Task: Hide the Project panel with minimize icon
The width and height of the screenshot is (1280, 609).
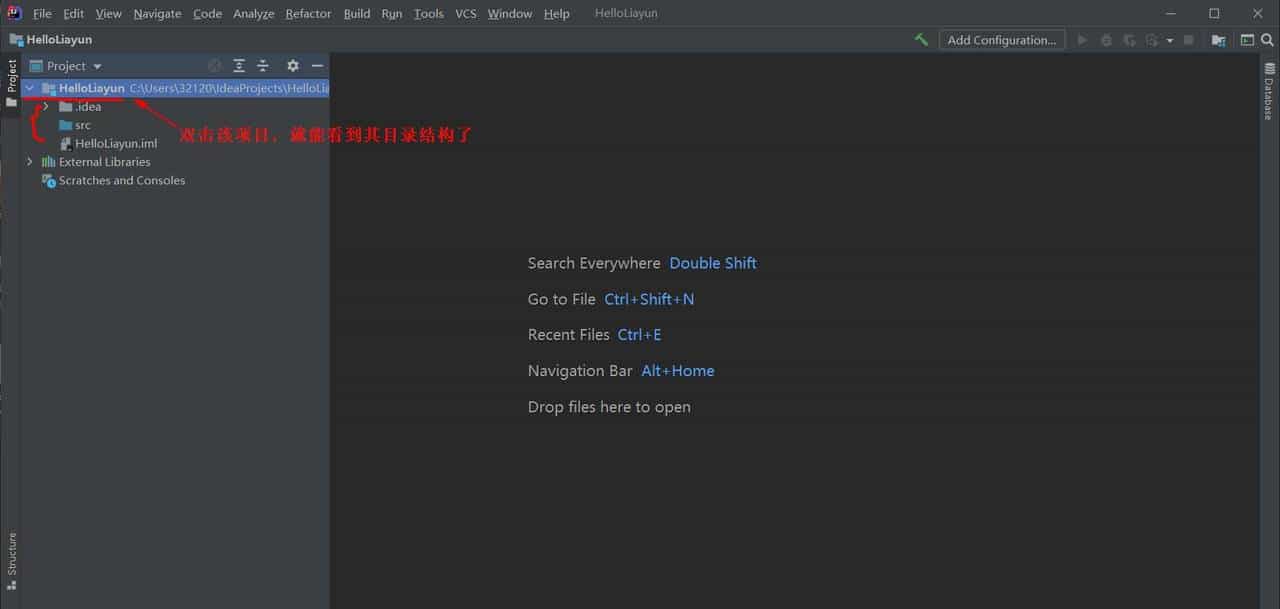Action: (x=317, y=65)
